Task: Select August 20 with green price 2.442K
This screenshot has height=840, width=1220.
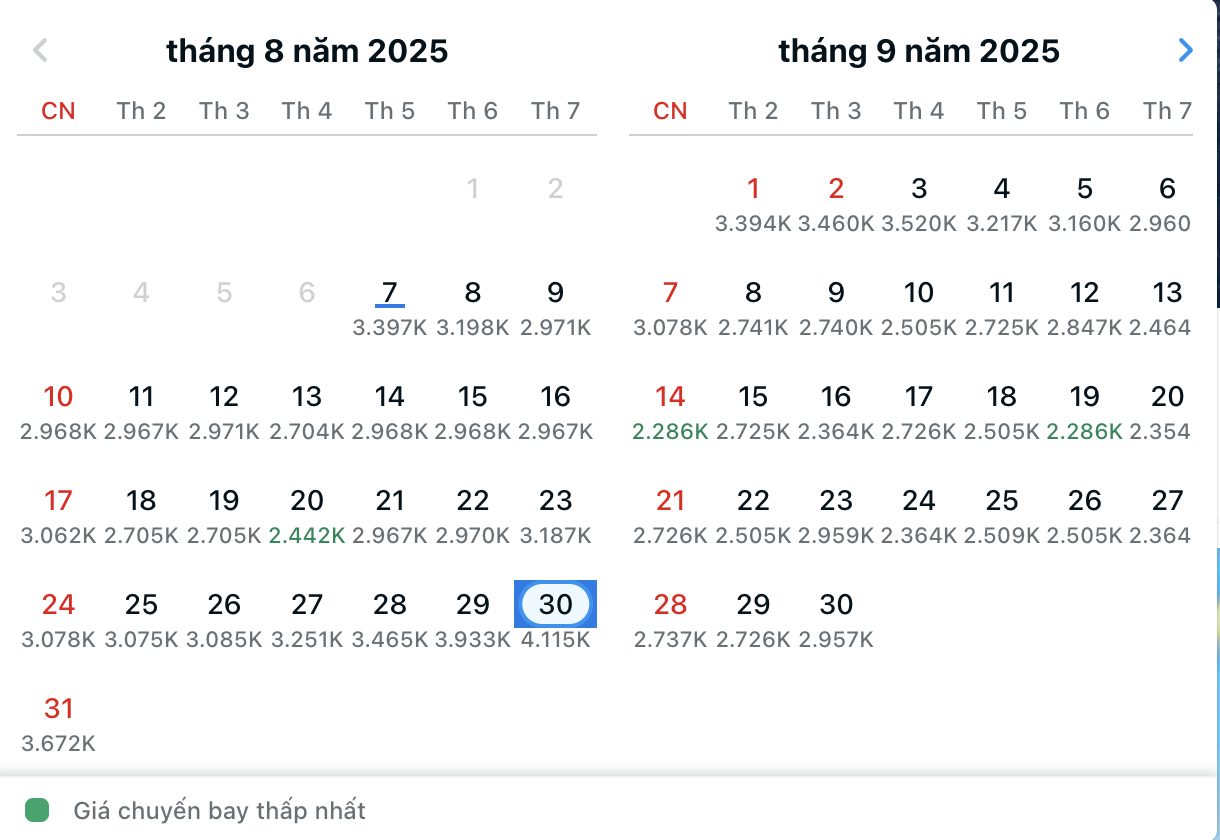Action: [x=307, y=500]
